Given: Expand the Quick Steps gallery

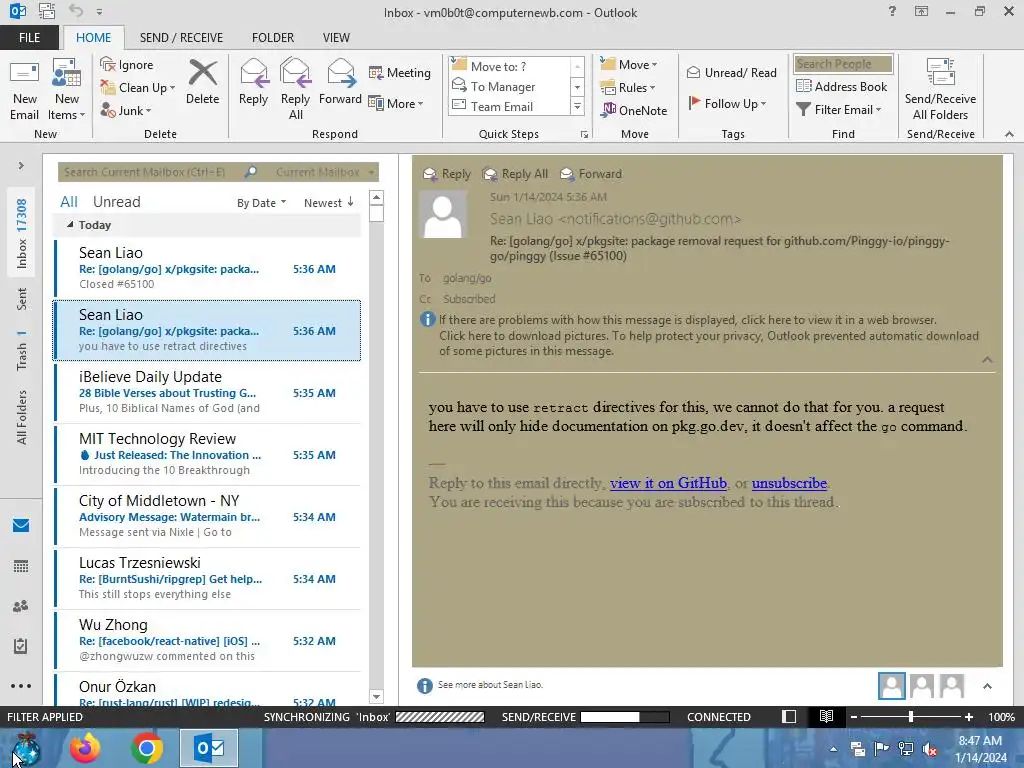Looking at the screenshot, I should 577,106.
